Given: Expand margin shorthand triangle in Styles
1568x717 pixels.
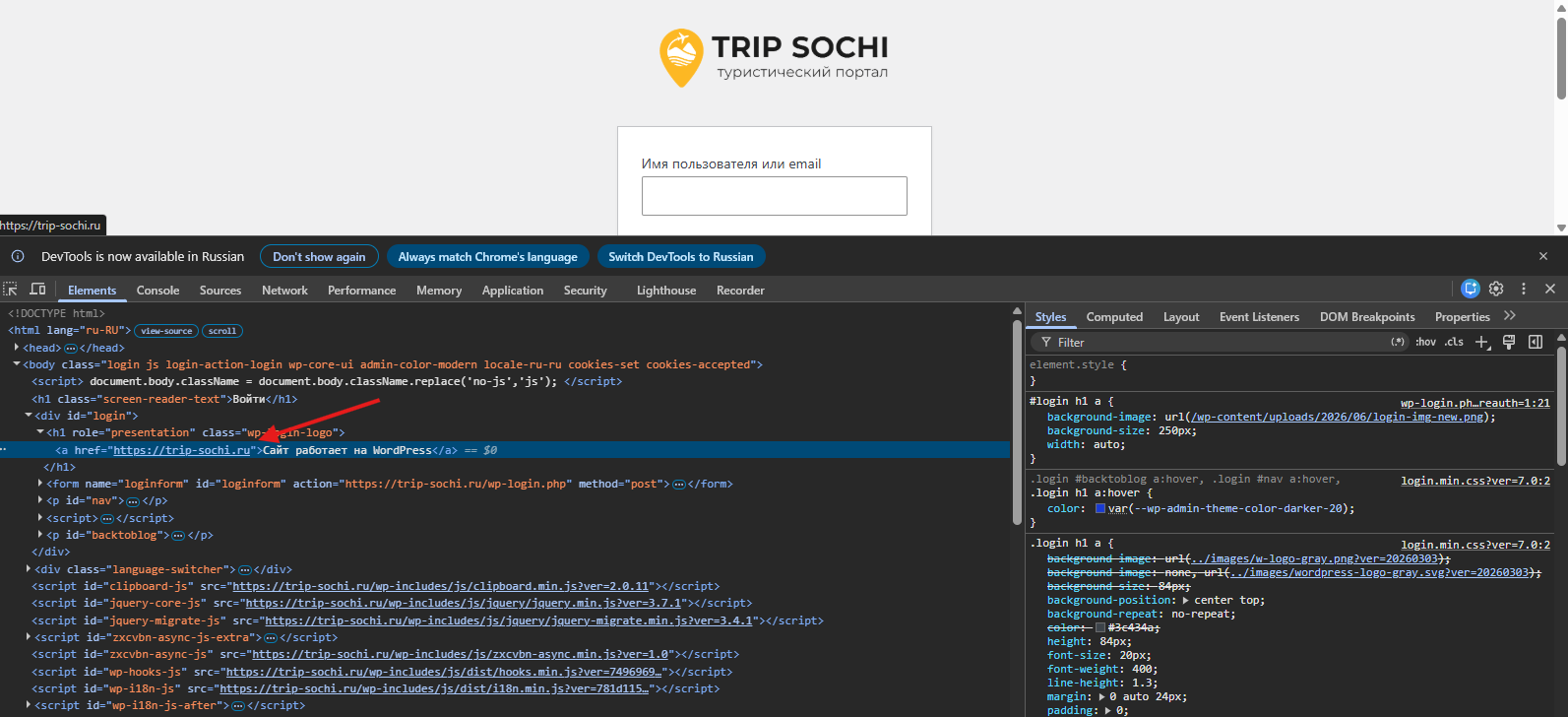Looking at the screenshot, I should click(1102, 696).
